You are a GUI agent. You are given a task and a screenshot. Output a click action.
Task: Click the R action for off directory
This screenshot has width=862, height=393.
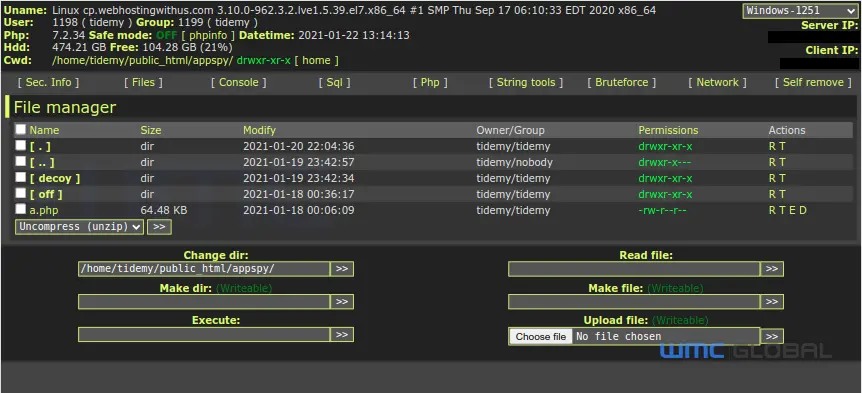pyautogui.click(x=772, y=195)
